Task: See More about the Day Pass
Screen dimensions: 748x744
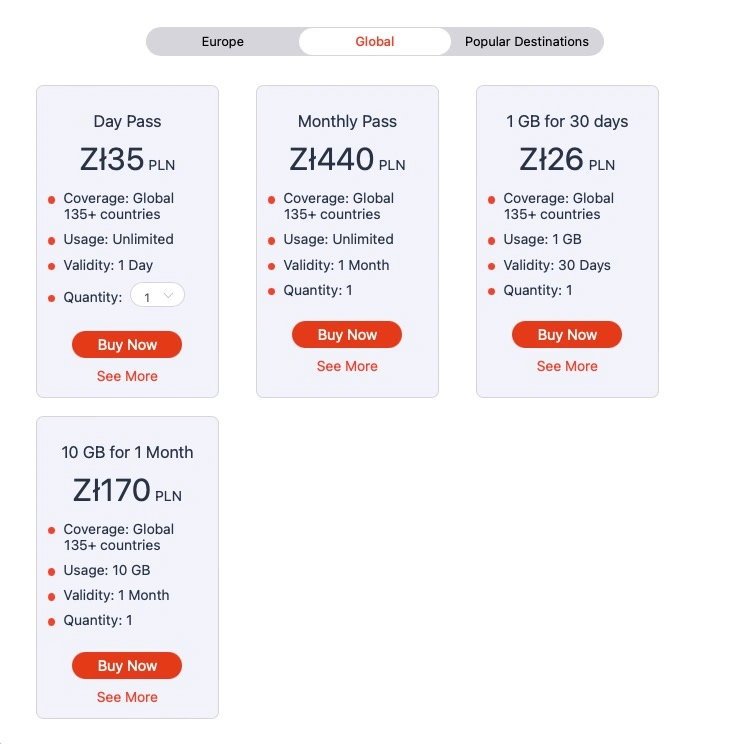Action: [x=127, y=376]
